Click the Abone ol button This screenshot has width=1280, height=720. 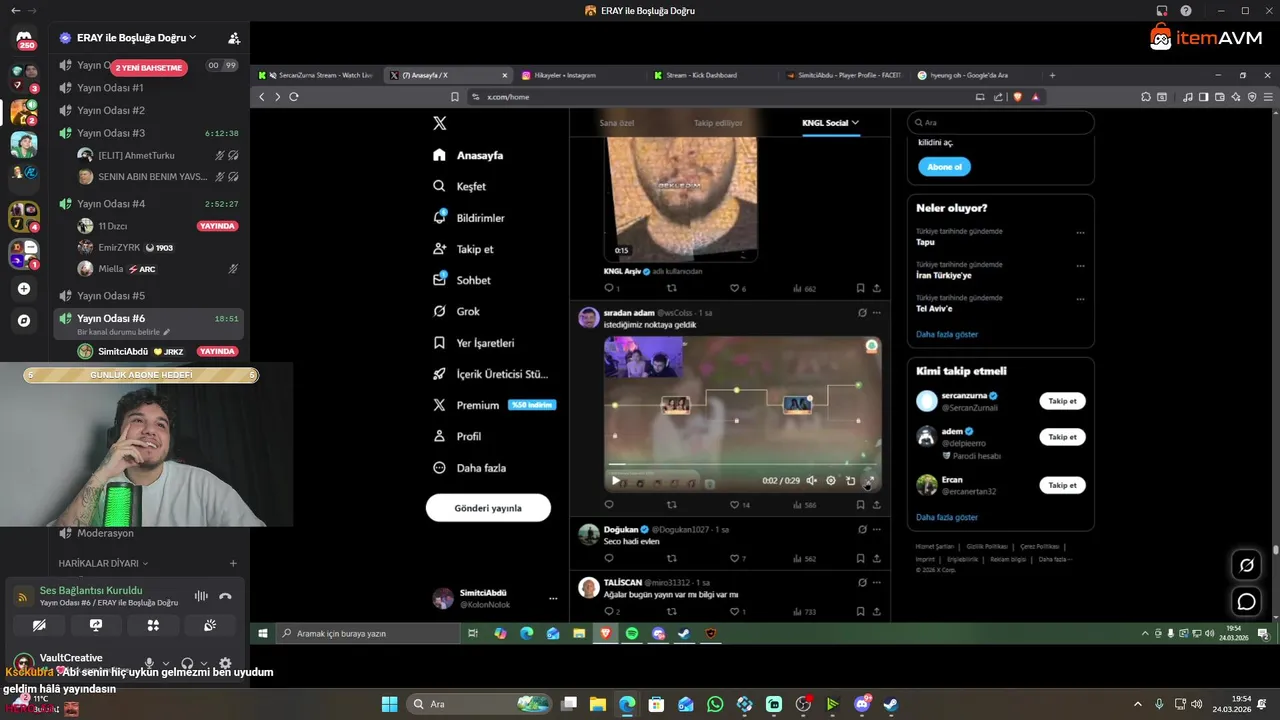(944, 167)
